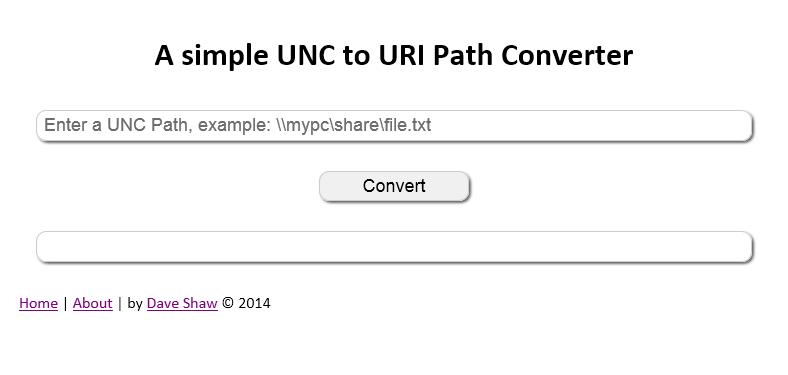
Task: Focus the UNC Path input field
Action: 394,126
